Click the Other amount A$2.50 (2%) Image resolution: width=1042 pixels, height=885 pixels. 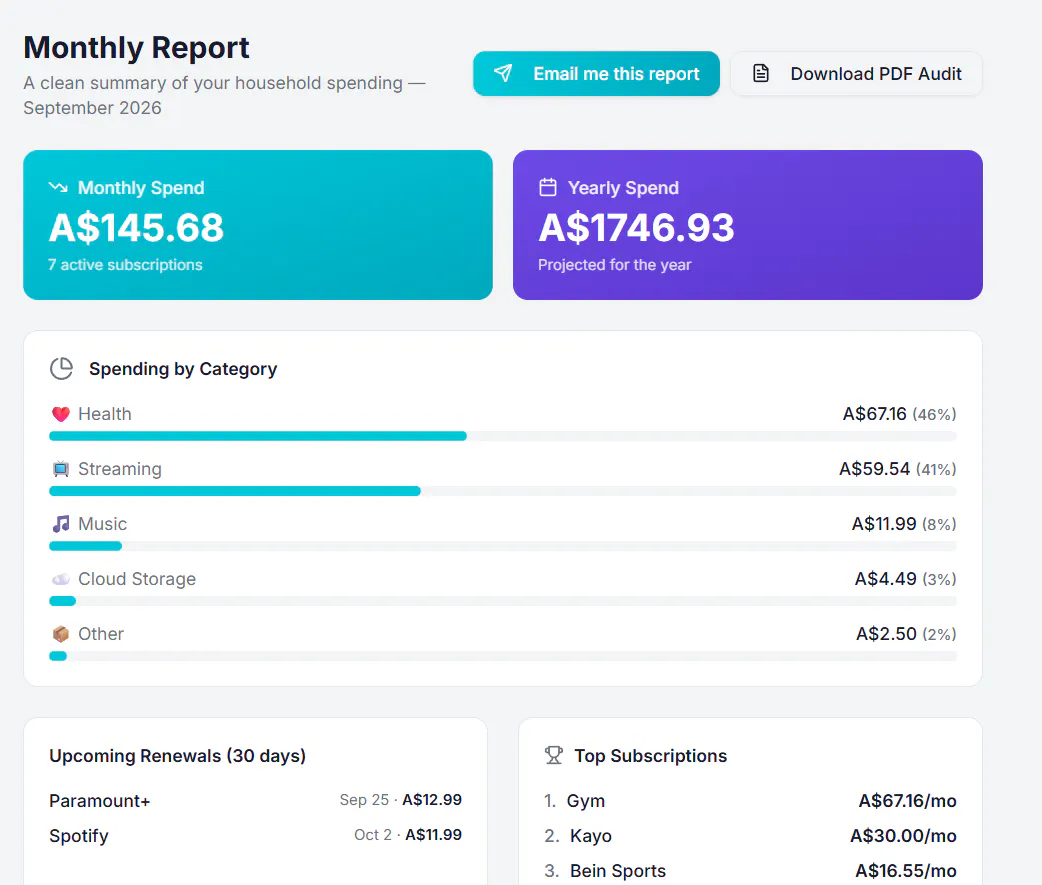point(906,634)
